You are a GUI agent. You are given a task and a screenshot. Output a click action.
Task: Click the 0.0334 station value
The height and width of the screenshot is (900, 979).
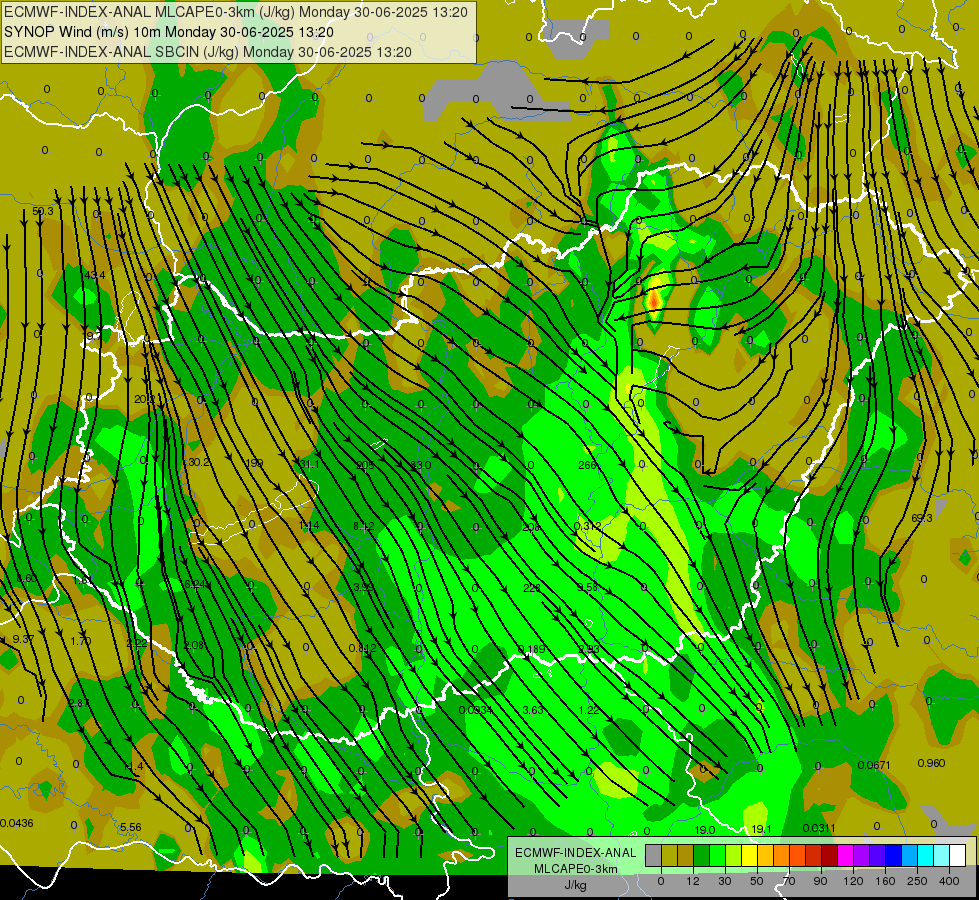tap(475, 710)
